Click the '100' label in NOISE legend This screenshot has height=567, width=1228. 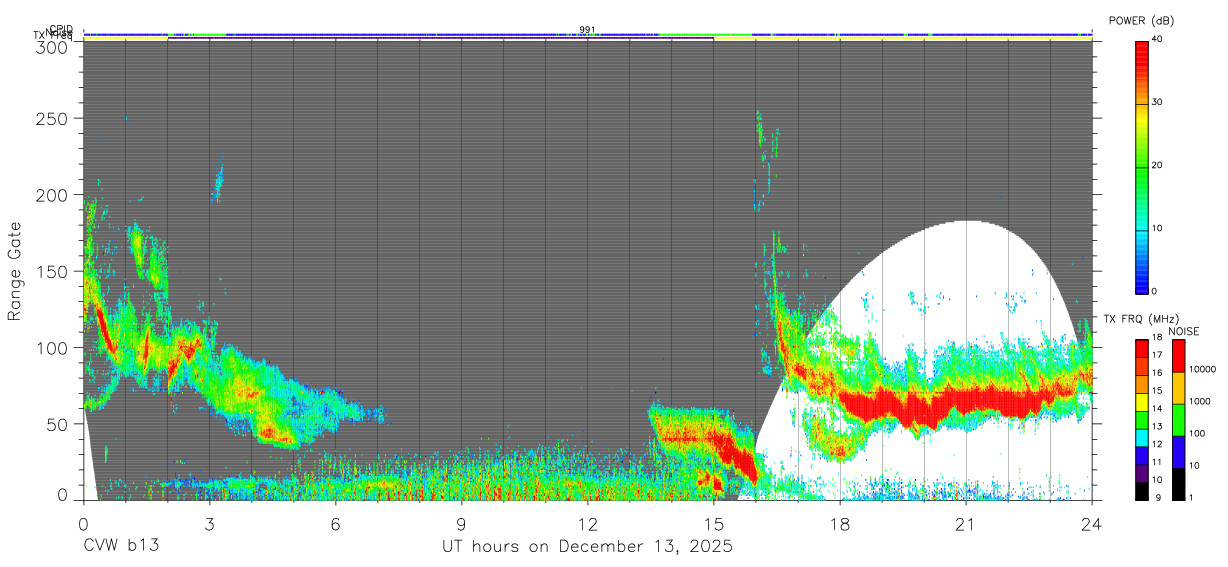pos(1197,433)
